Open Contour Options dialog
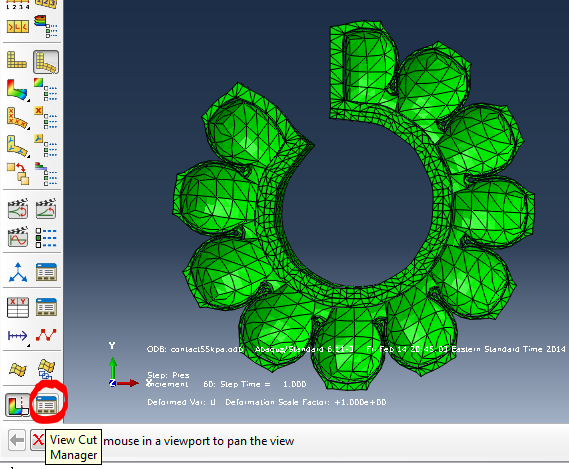Screen dimensions: 569x469 click(46, 89)
